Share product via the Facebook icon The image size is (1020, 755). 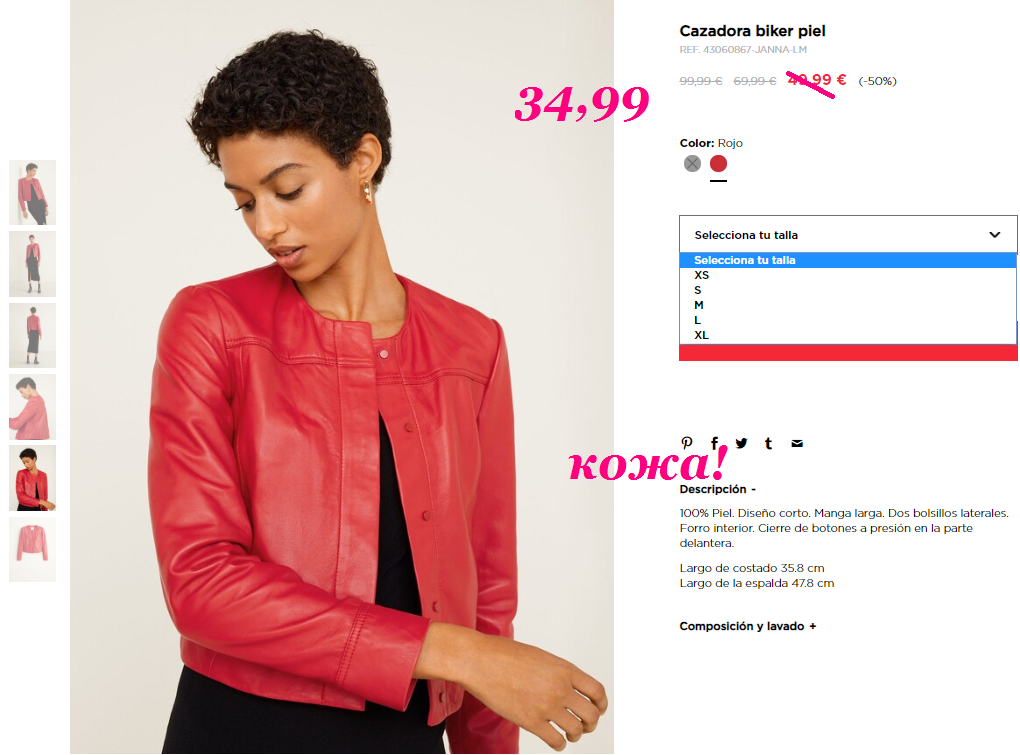[x=714, y=443]
